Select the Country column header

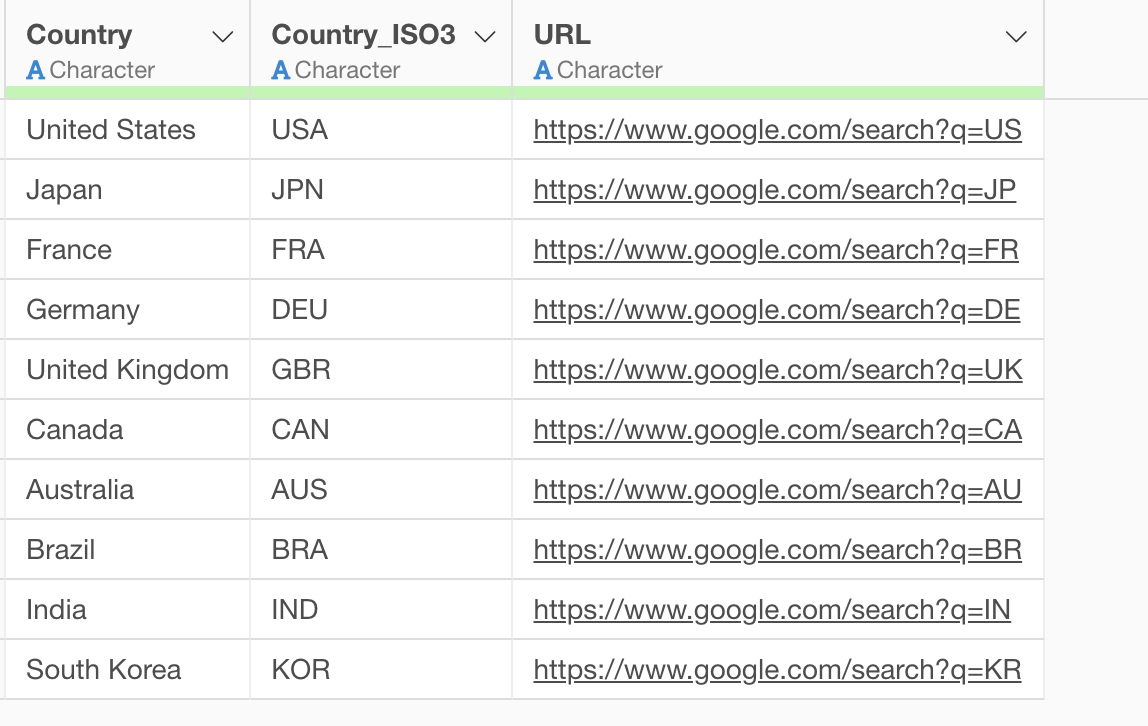(x=80, y=35)
